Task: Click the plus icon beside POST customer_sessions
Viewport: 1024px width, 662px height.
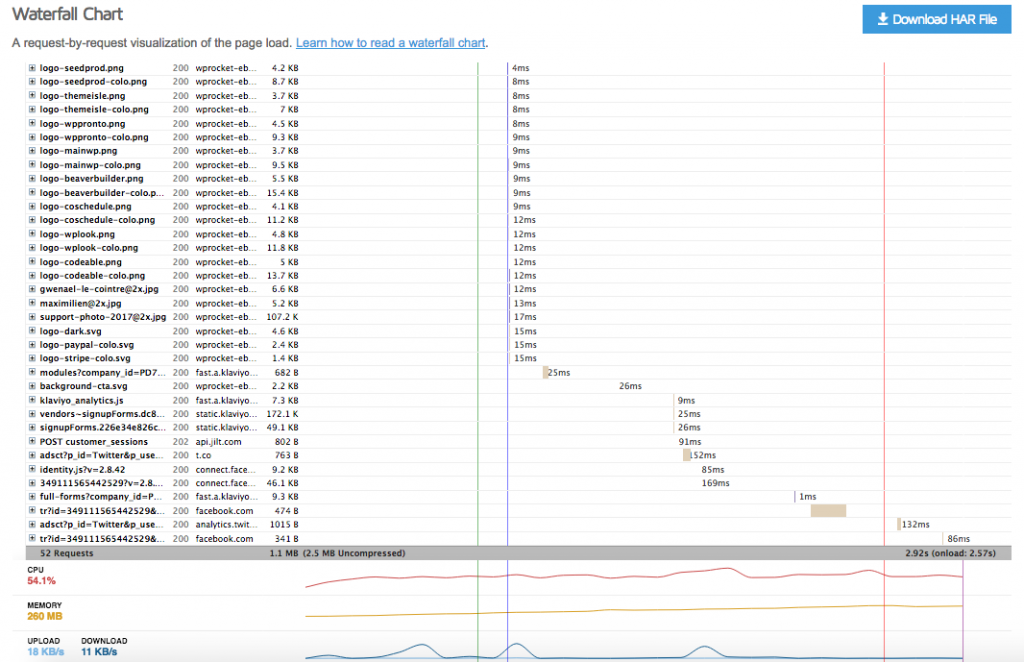Action: pyautogui.click(x=31, y=441)
